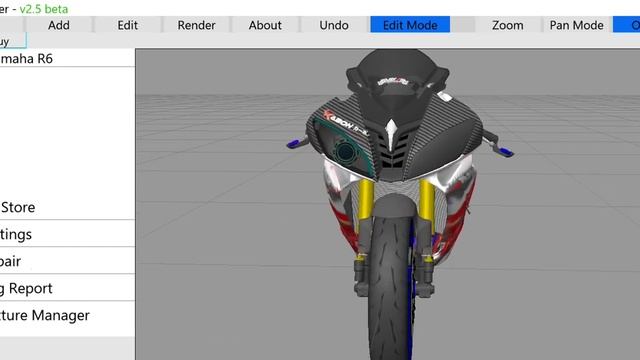Open the Repair entry in sidebar
This screenshot has width=640, height=360.
click(67, 261)
